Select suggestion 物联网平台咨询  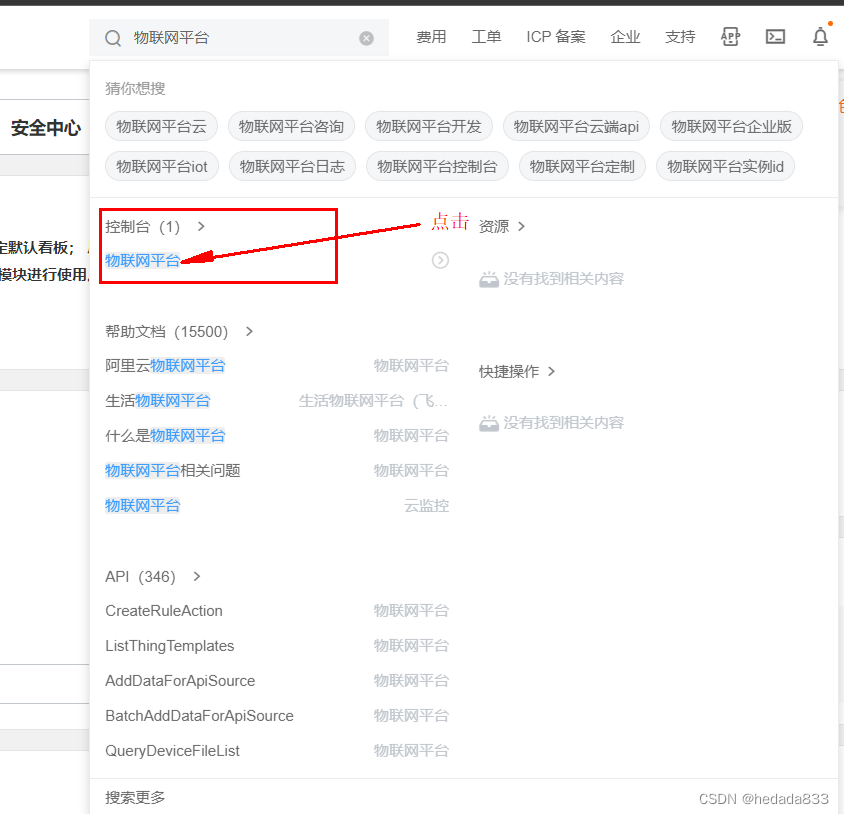click(x=291, y=127)
